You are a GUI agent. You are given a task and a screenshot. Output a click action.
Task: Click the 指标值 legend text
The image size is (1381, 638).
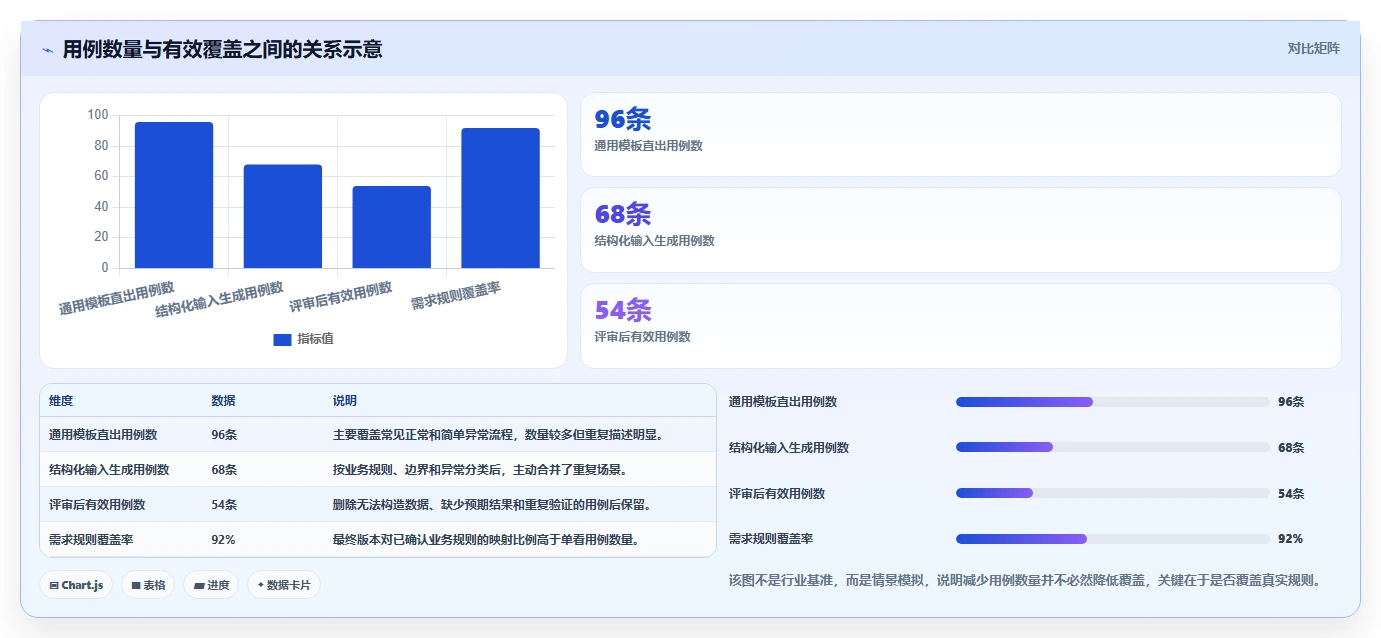tap(315, 339)
